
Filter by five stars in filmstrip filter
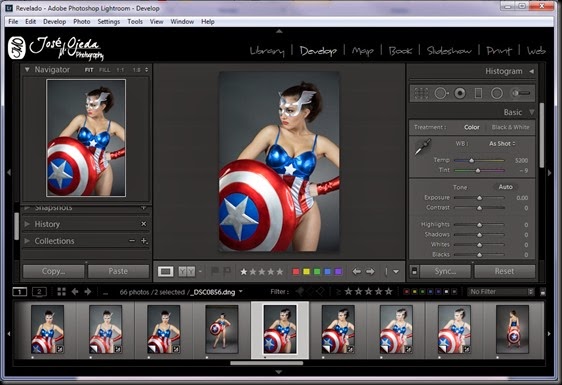pos(389,292)
